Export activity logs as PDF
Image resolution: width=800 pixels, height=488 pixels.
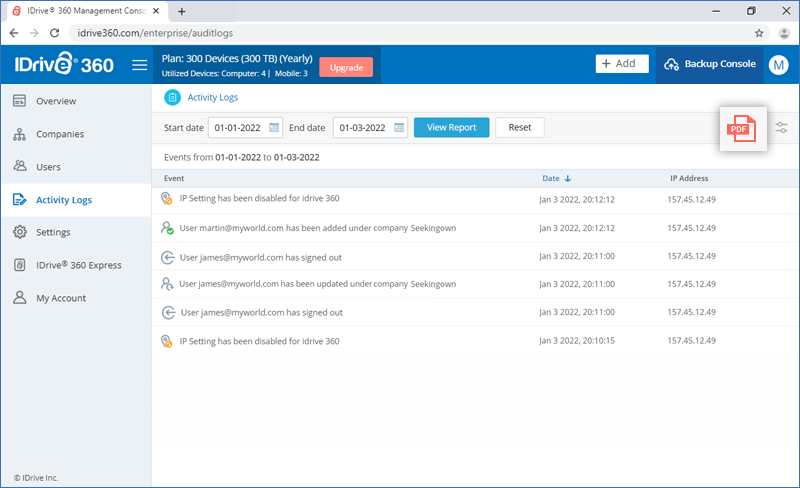tap(741, 129)
